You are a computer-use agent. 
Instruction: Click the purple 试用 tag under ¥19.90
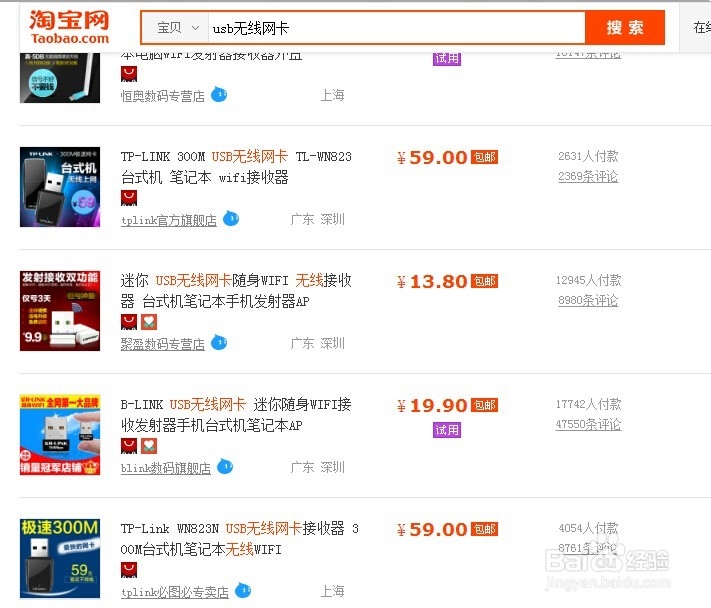(x=447, y=430)
